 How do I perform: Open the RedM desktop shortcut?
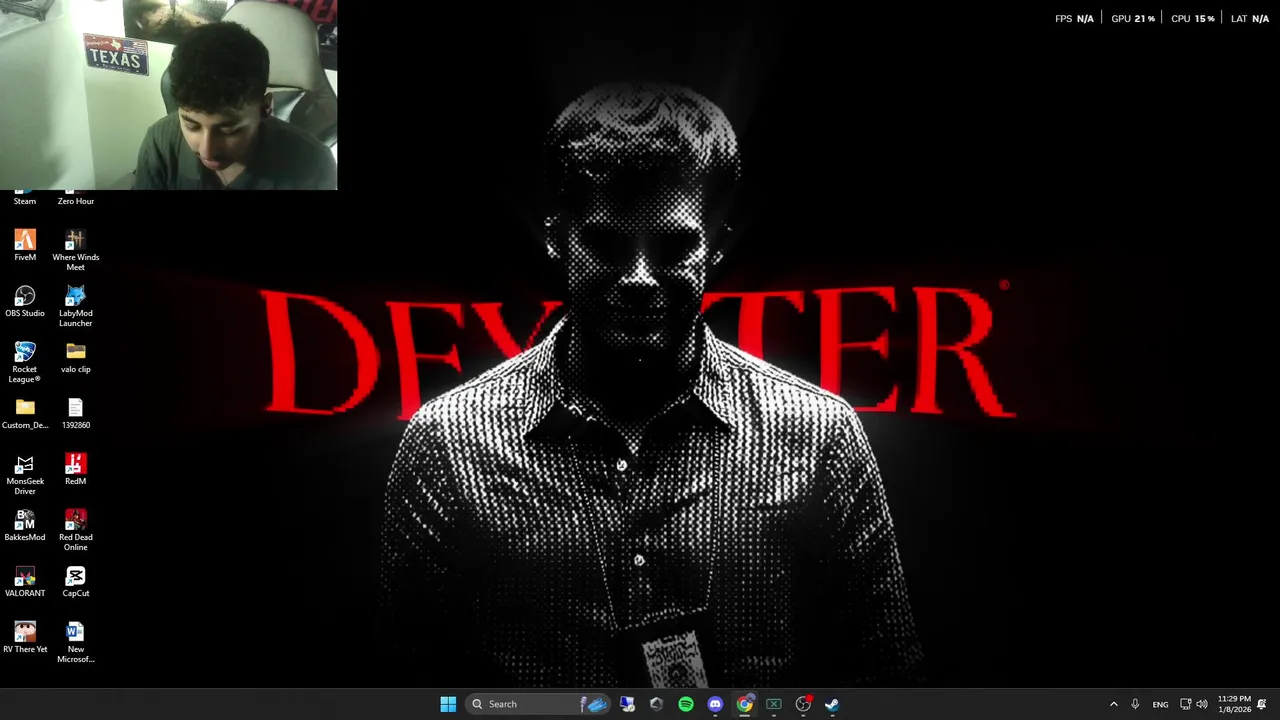pyautogui.click(x=76, y=470)
